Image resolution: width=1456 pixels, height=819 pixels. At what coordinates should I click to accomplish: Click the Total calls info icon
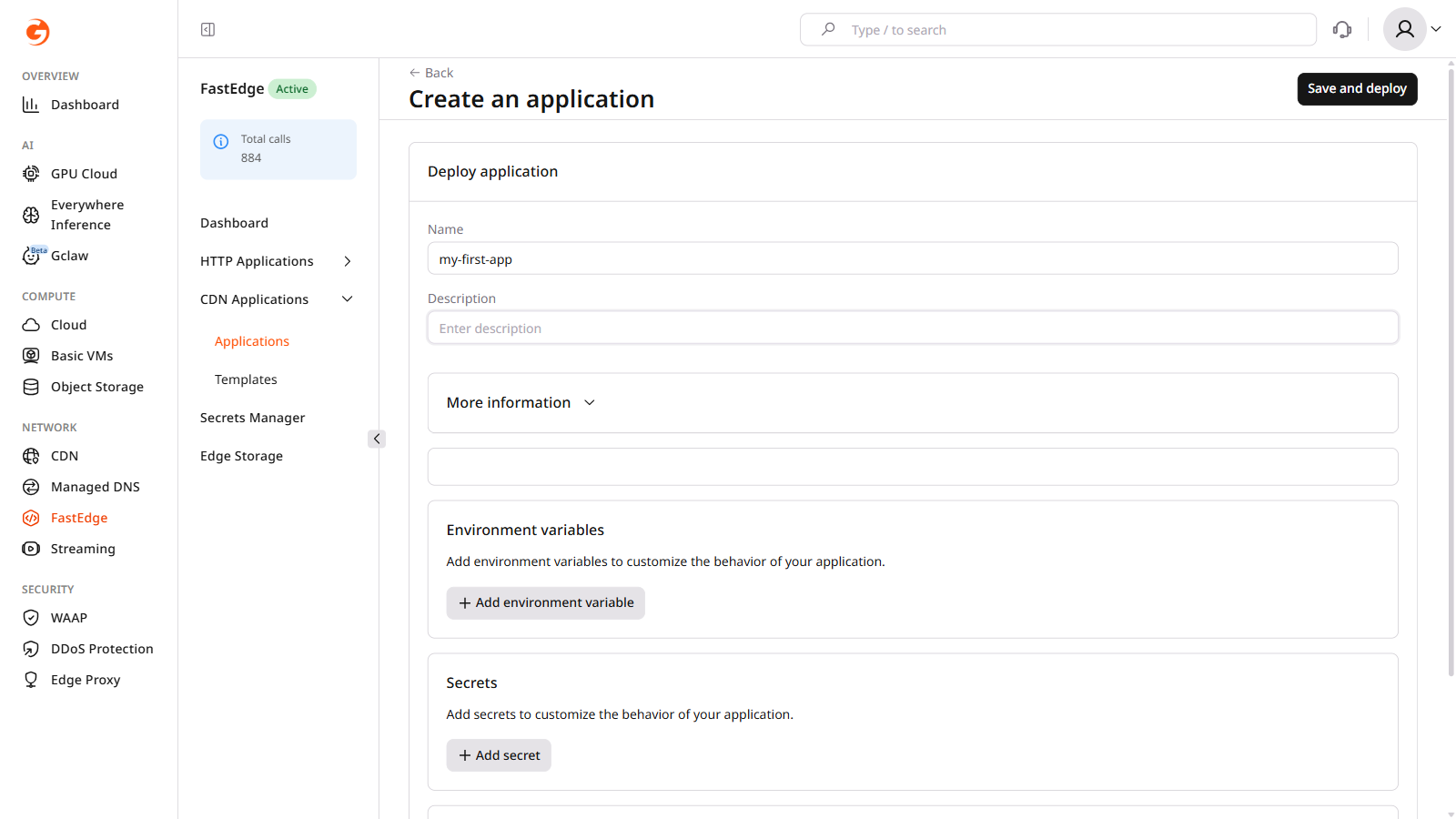(221, 141)
